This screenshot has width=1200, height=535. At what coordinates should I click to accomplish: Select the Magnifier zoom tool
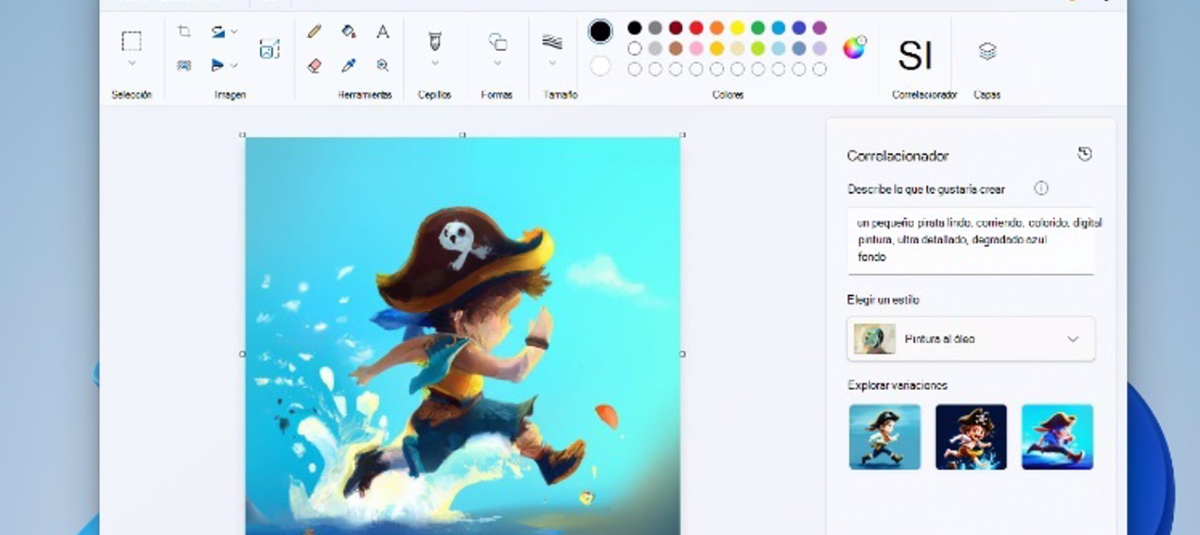pos(382,65)
